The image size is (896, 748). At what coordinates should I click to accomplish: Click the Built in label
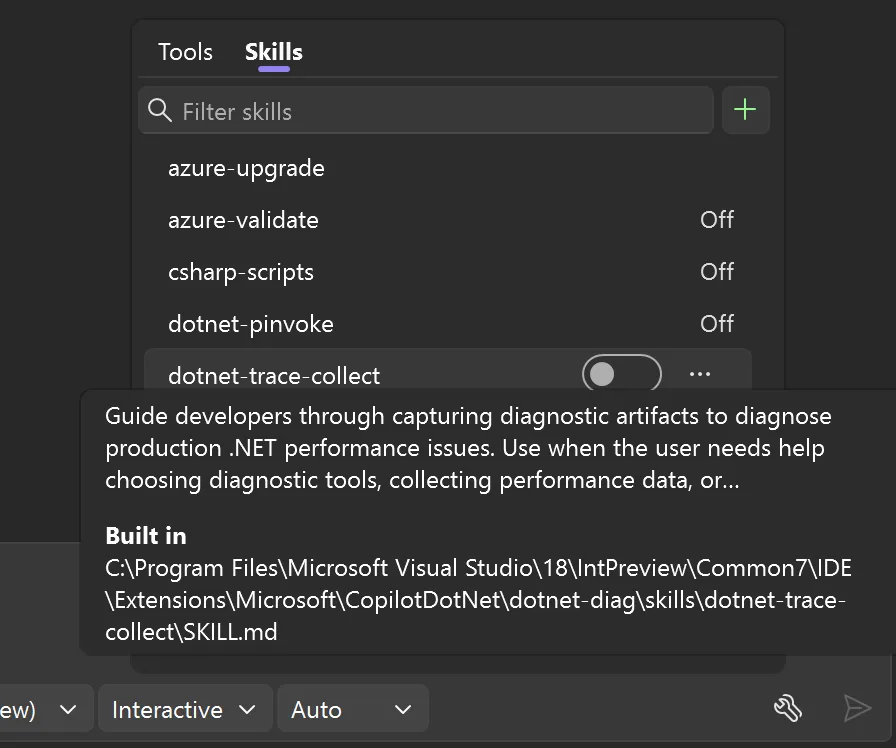[146, 536]
